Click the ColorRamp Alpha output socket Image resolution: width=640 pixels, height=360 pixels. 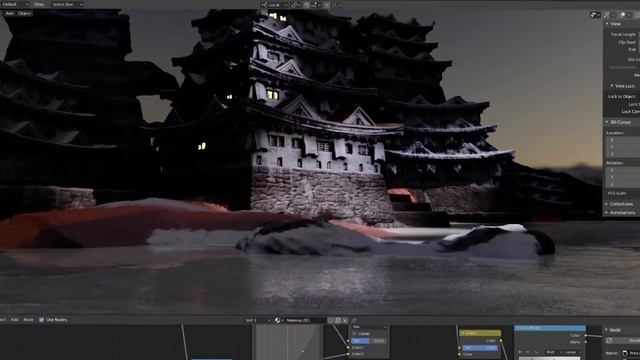coord(586,342)
